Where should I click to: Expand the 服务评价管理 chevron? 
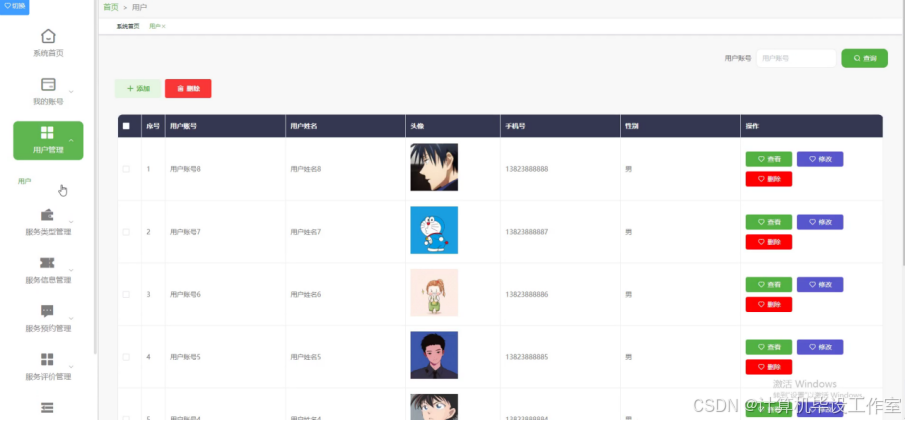point(71,367)
